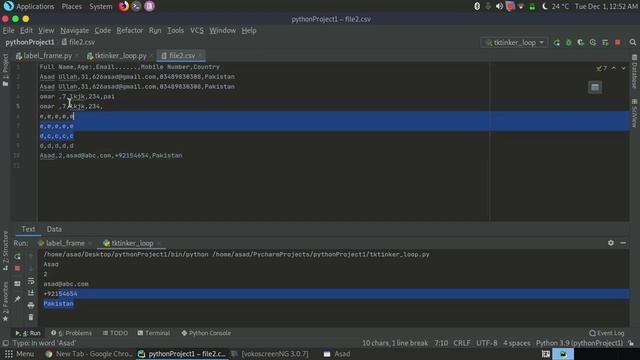Image resolution: width=640 pixels, height=360 pixels.
Task: Open the Navigate menu
Action: click(74, 31)
